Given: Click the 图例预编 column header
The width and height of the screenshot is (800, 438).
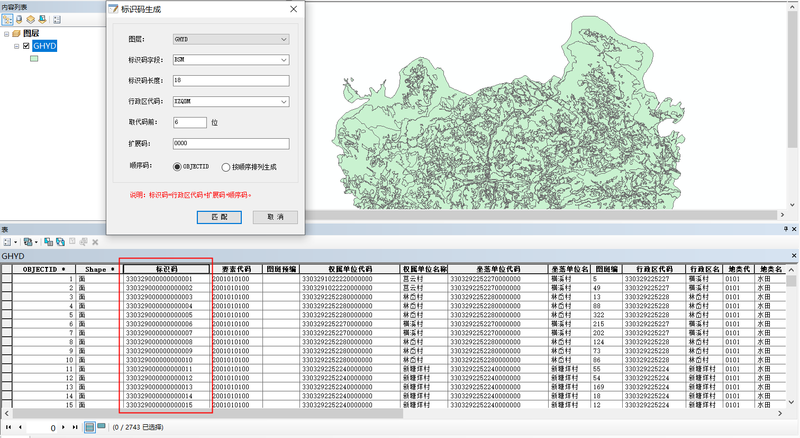Looking at the screenshot, I should coord(281,269).
